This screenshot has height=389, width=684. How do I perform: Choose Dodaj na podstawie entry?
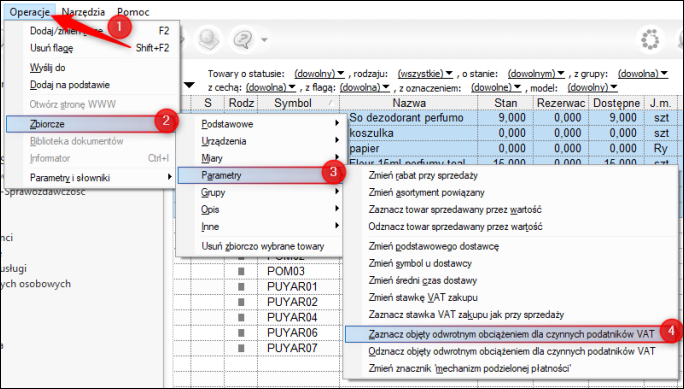coord(92,85)
